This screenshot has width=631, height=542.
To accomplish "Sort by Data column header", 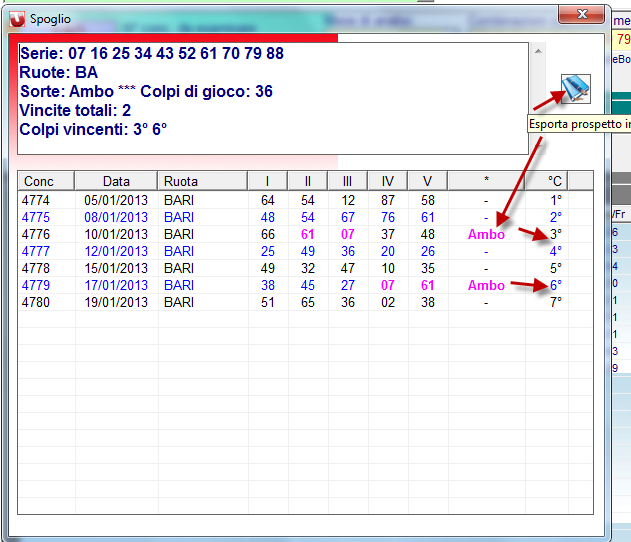I will pyautogui.click(x=116, y=181).
